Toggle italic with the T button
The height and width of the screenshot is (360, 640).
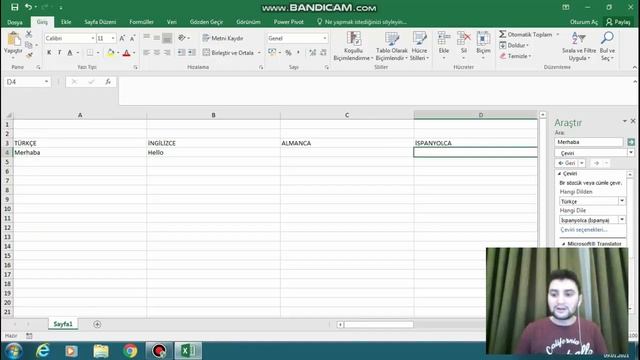click(x=60, y=53)
